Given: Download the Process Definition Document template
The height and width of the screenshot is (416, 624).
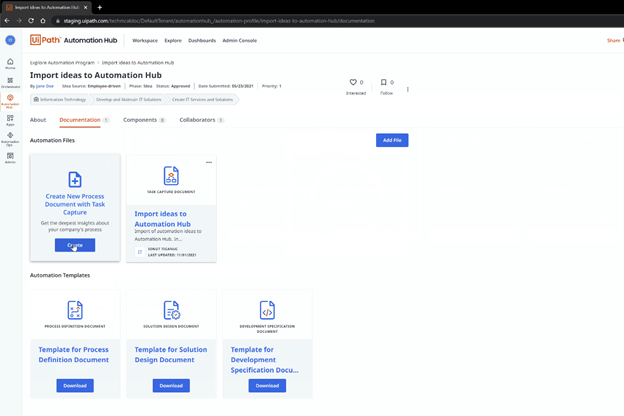Looking at the screenshot, I should 75,385.
